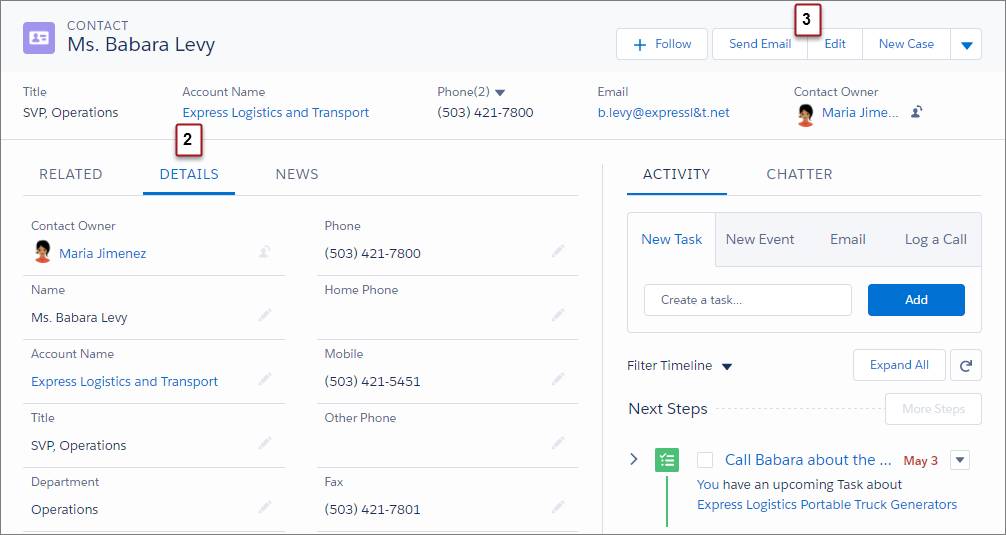Click change owner icon beside Maria Jime... in header
1006x535 pixels.
916,112
